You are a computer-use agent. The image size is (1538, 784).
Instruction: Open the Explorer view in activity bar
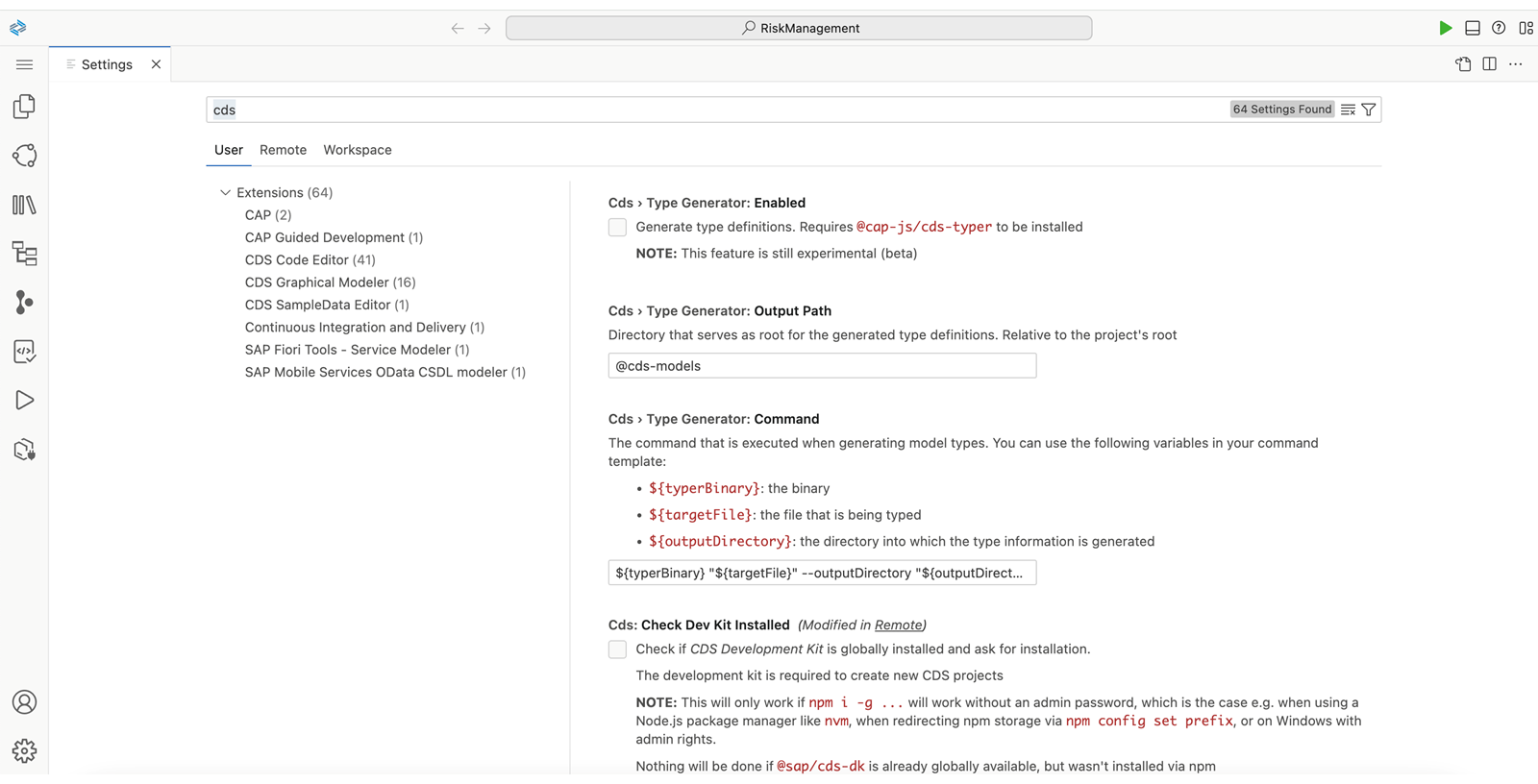(24, 107)
